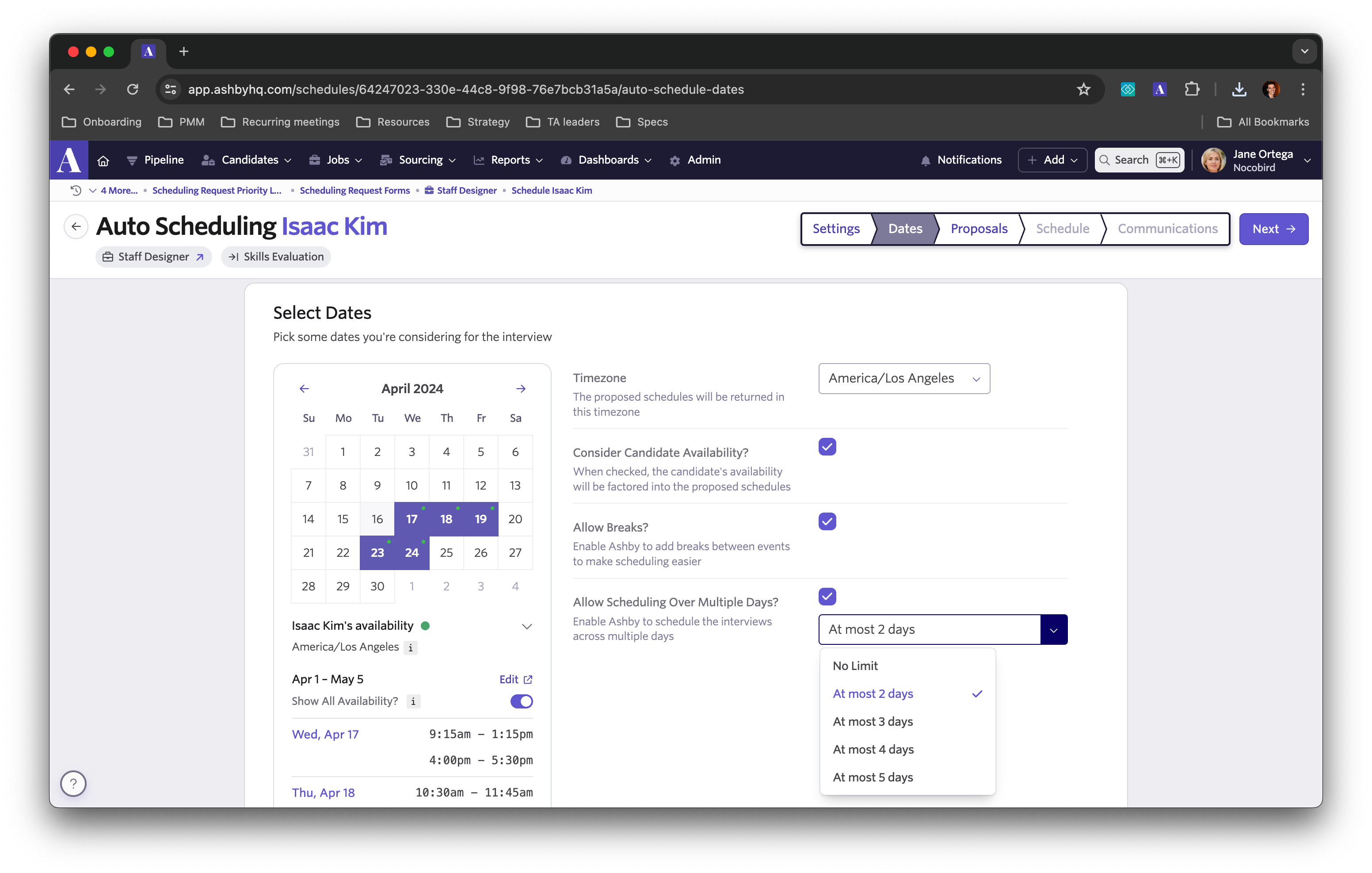Select At most 3 days option

[x=873, y=721]
